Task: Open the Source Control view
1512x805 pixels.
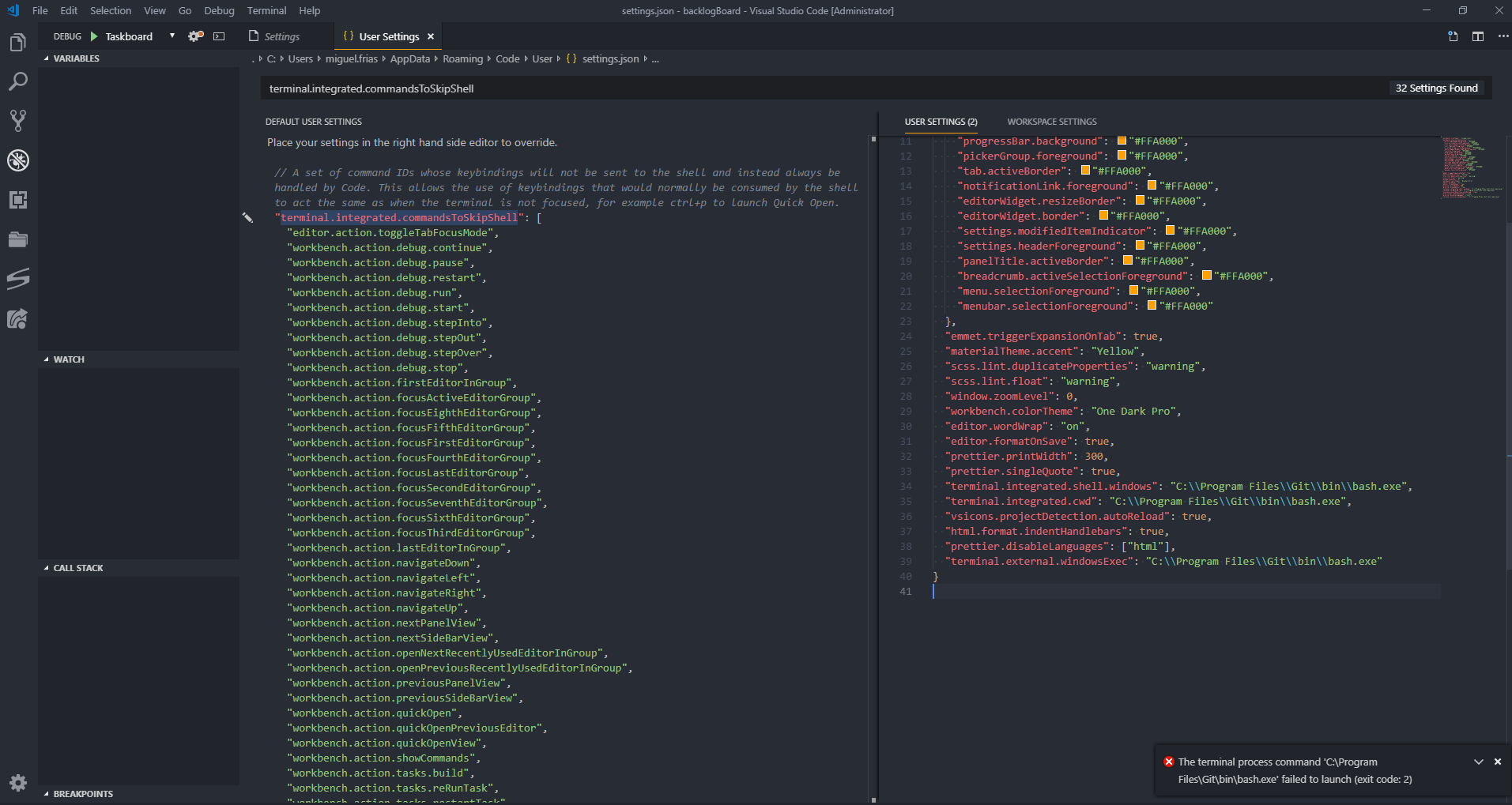Action: 17,121
